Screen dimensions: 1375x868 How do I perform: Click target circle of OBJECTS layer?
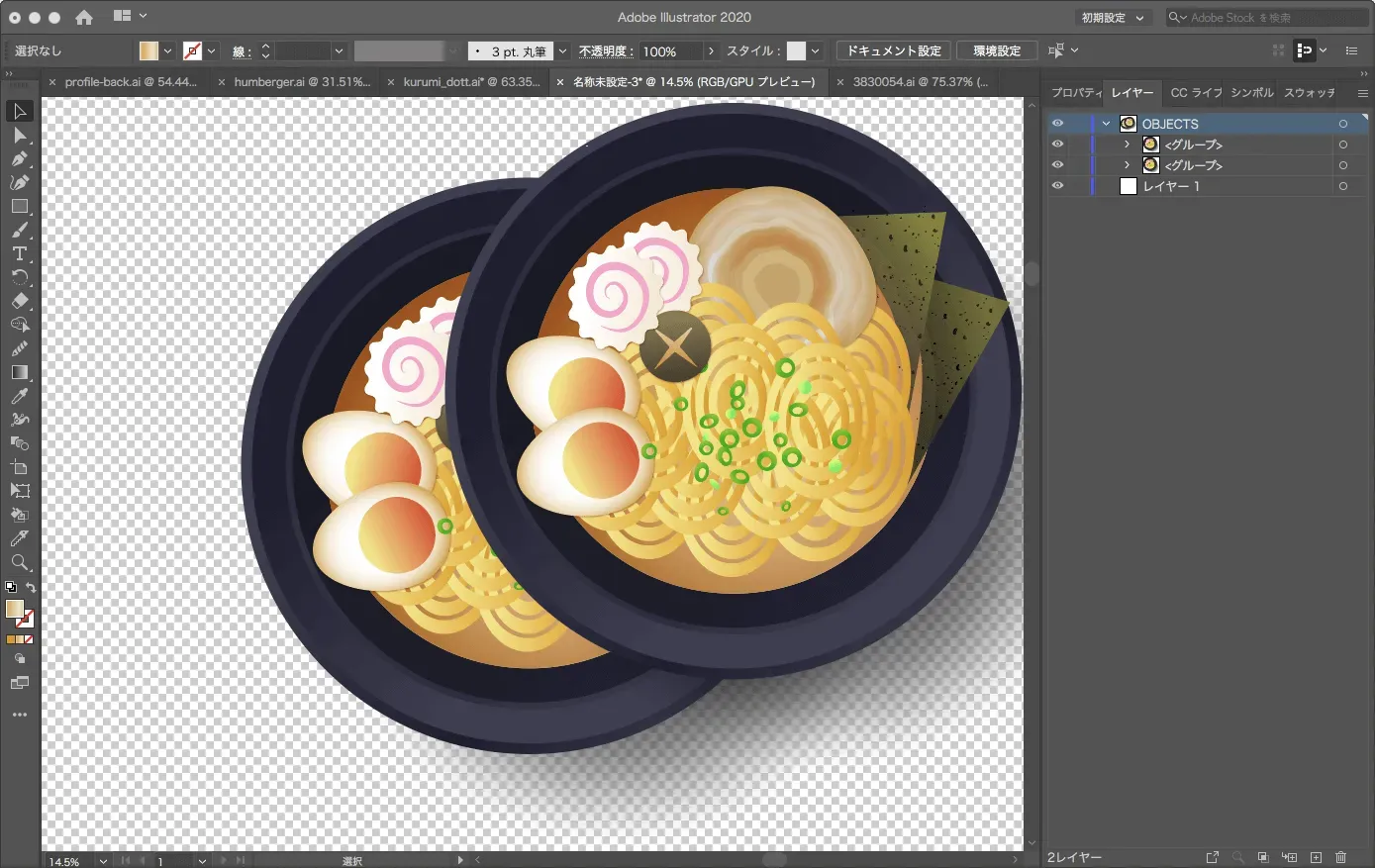point(1343,124)
